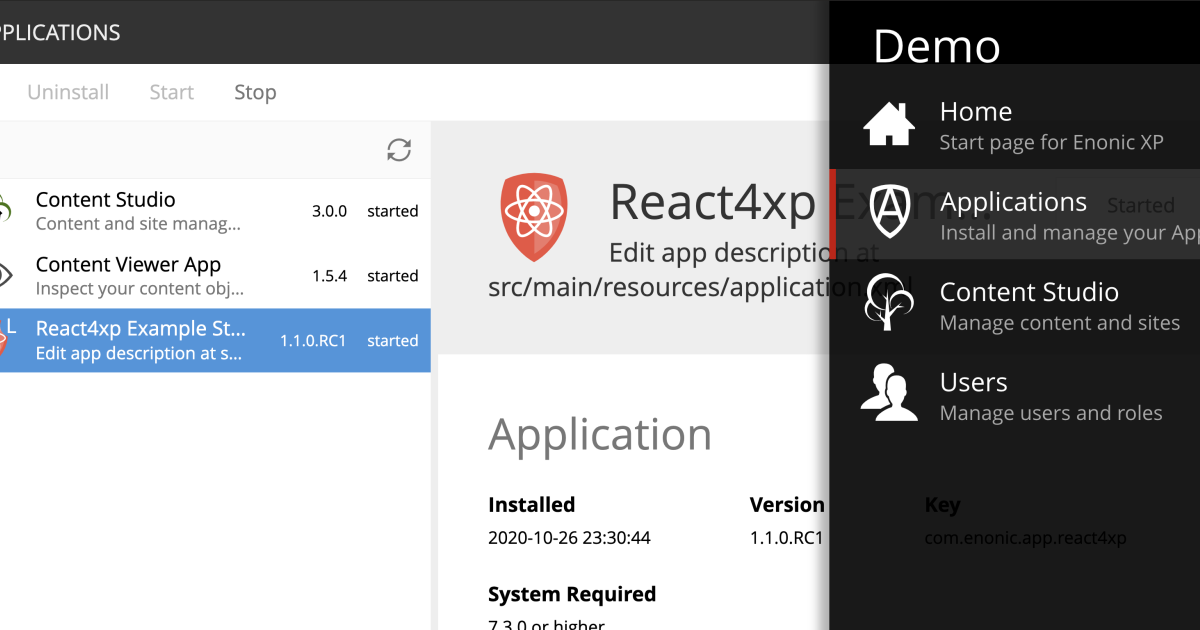The height and width of the screenshot is (630, 1200).
Task: Click the com.enonic.app.react4xp Key value
Action: (x=1024, y=537)
